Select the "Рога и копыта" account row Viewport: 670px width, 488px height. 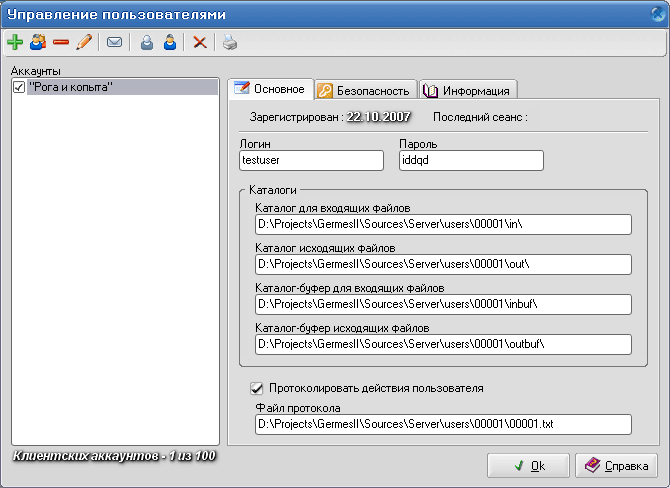tap(122, 87)
